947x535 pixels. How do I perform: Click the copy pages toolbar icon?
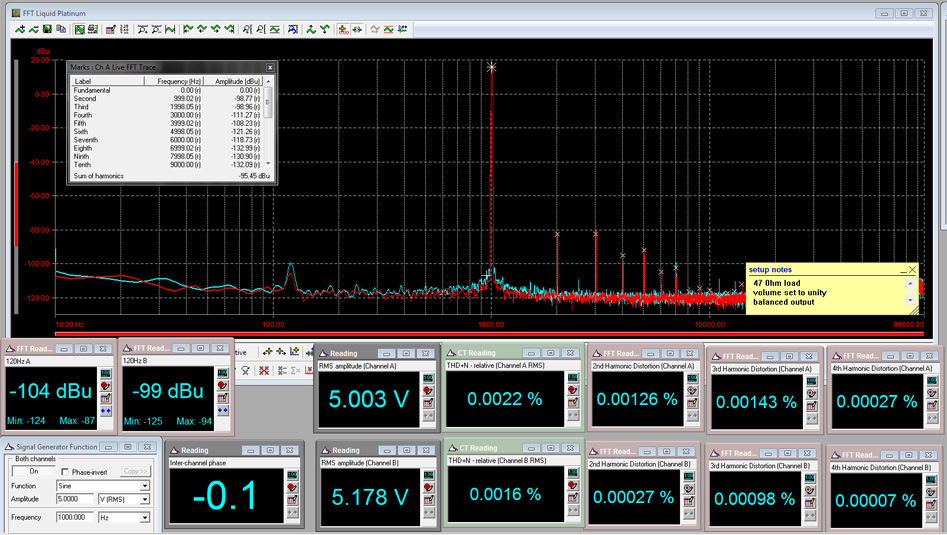[60, 29]
